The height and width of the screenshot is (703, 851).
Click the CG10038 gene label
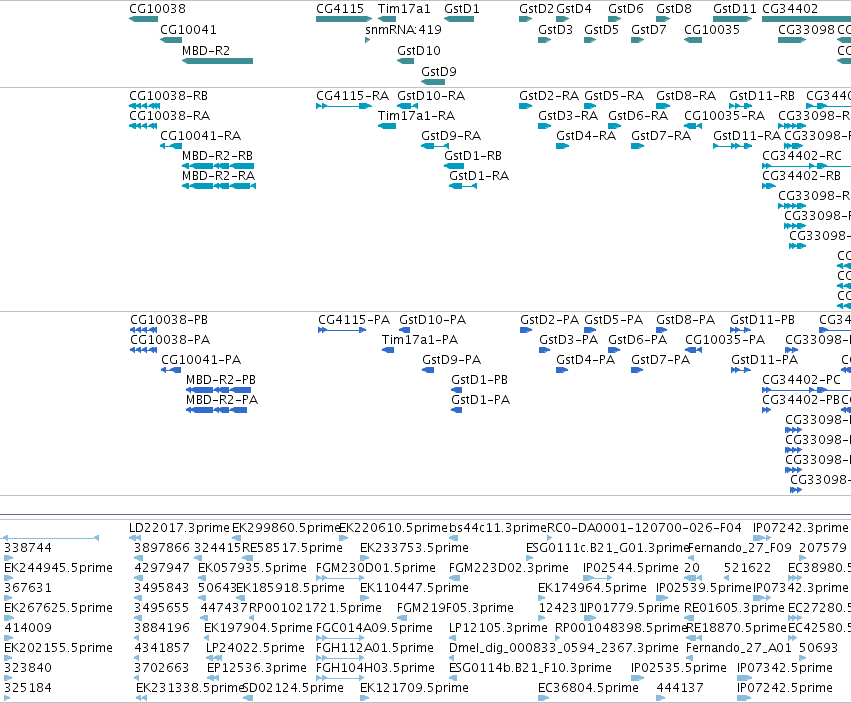[157, 9]
